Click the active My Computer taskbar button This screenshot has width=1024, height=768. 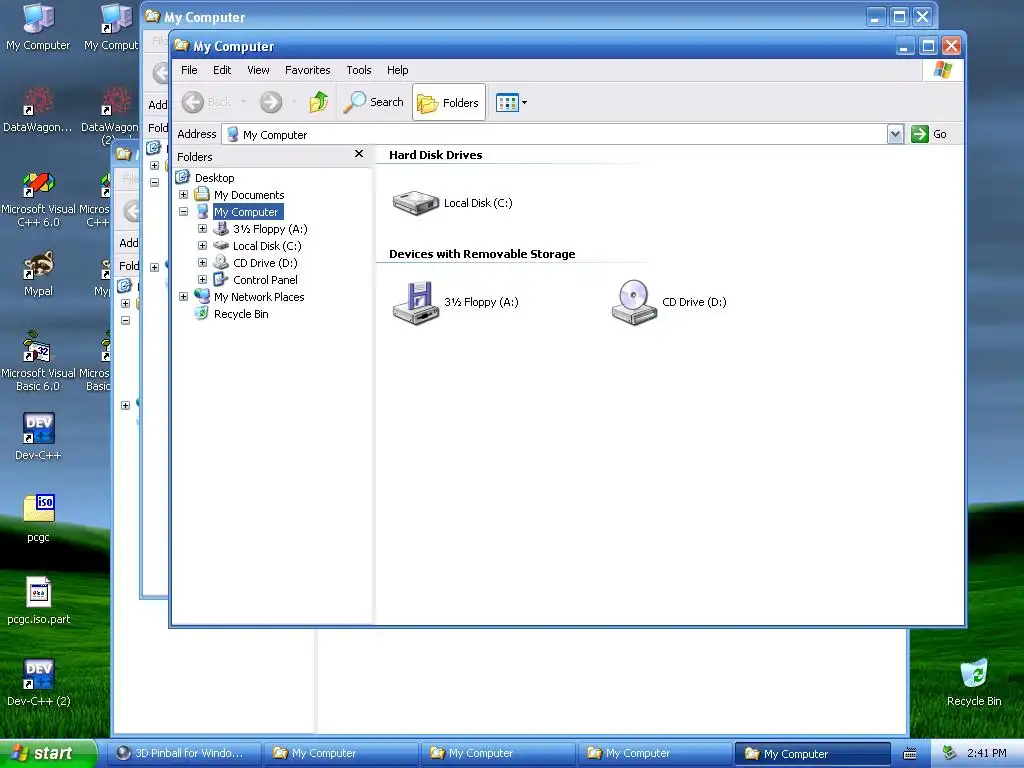[x=812, y=754]
